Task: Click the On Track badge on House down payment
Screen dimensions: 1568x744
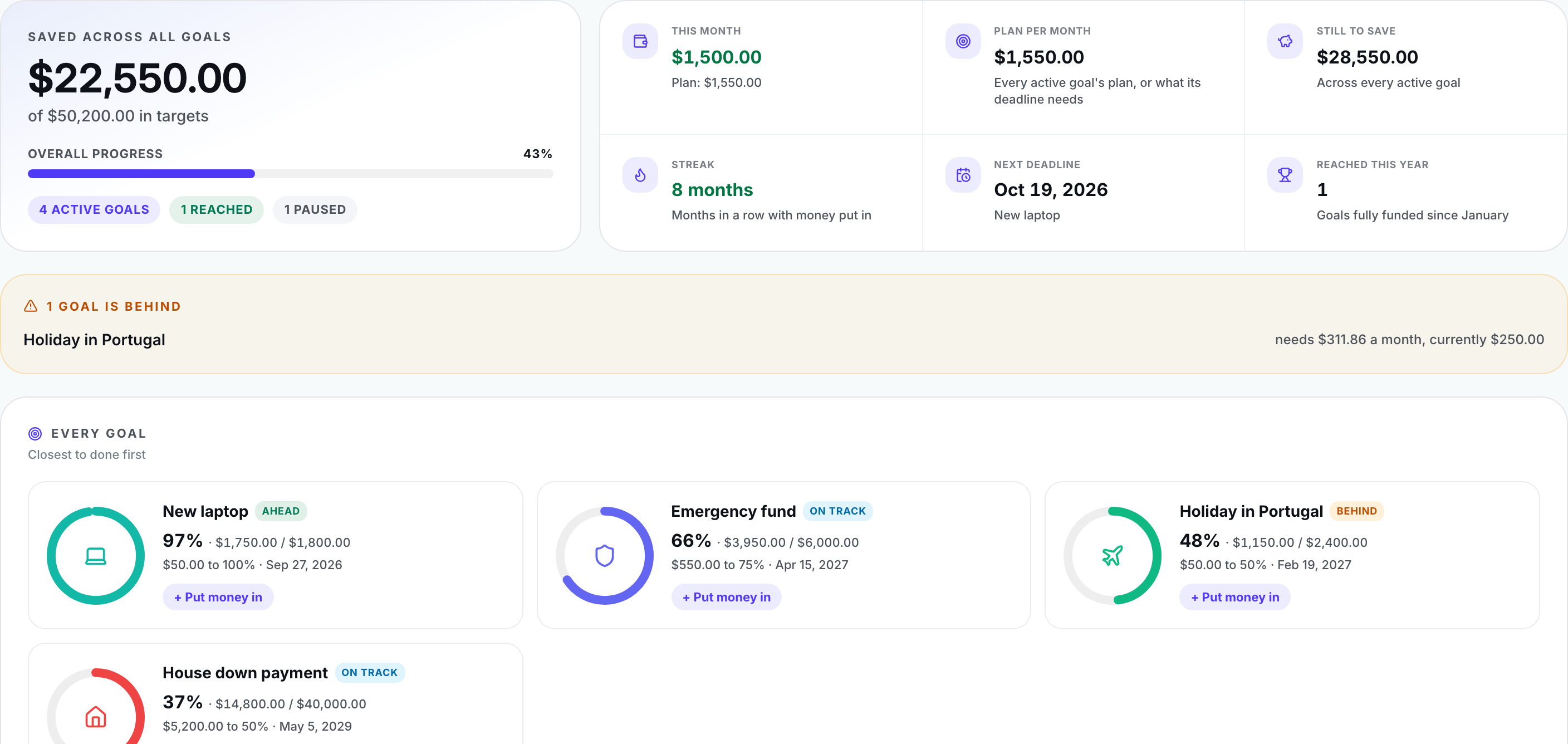Action: pos(370,672)
